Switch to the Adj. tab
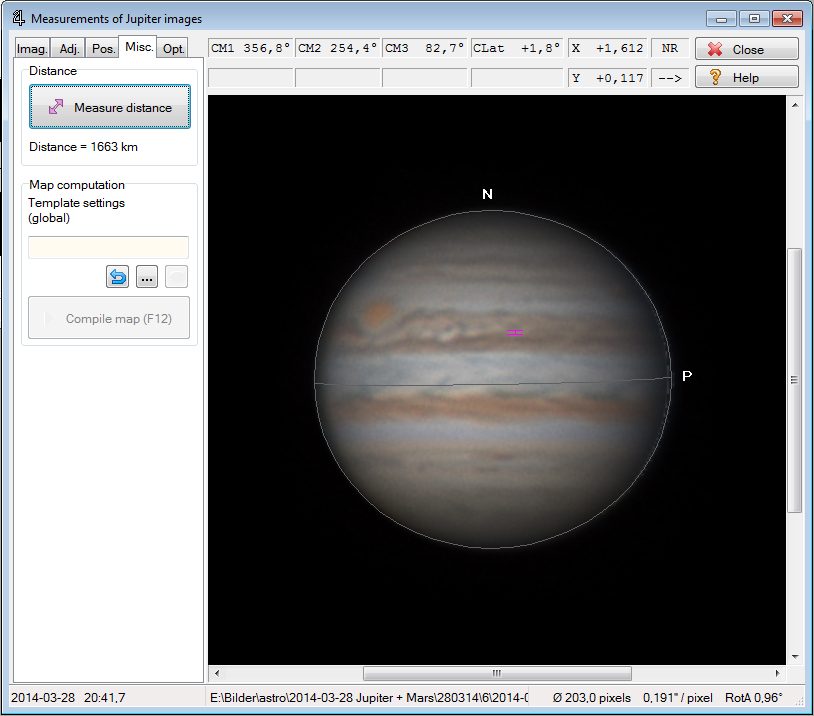Viewport: 814px width, 716px height. coord(69,48)
